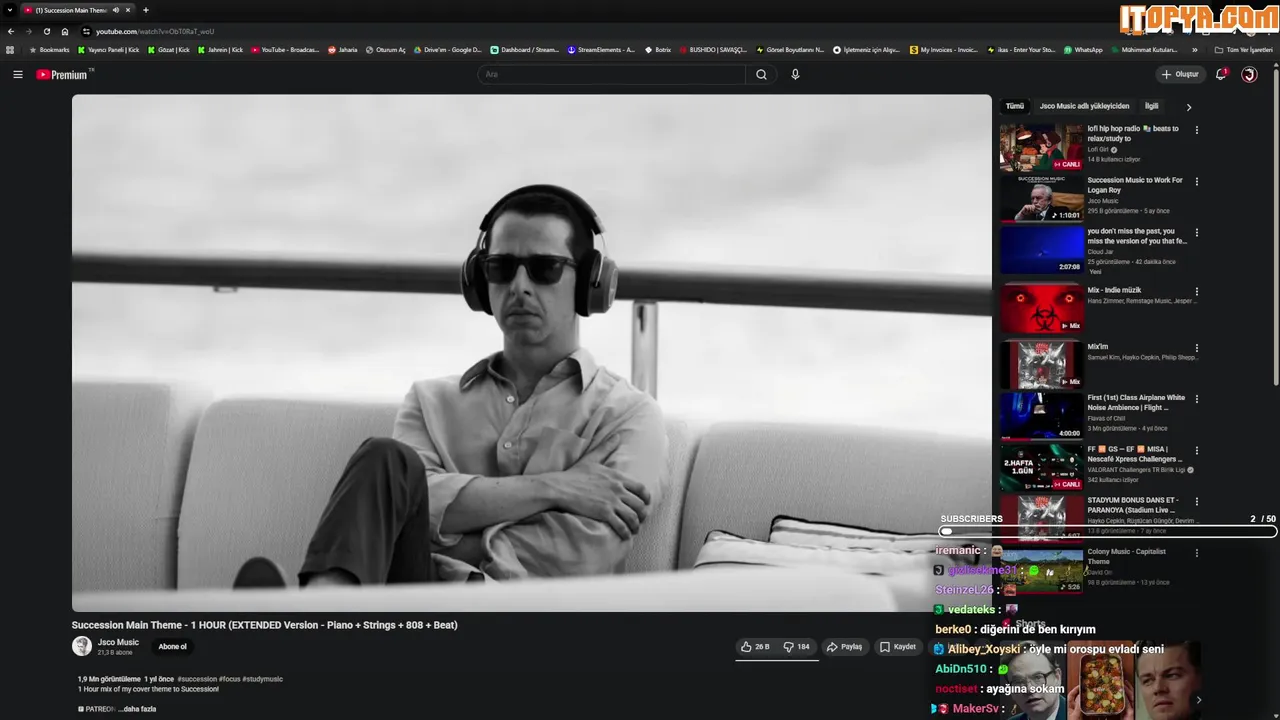Open the Yayıncı Paneli | Kick bookmark

[108, 49]
